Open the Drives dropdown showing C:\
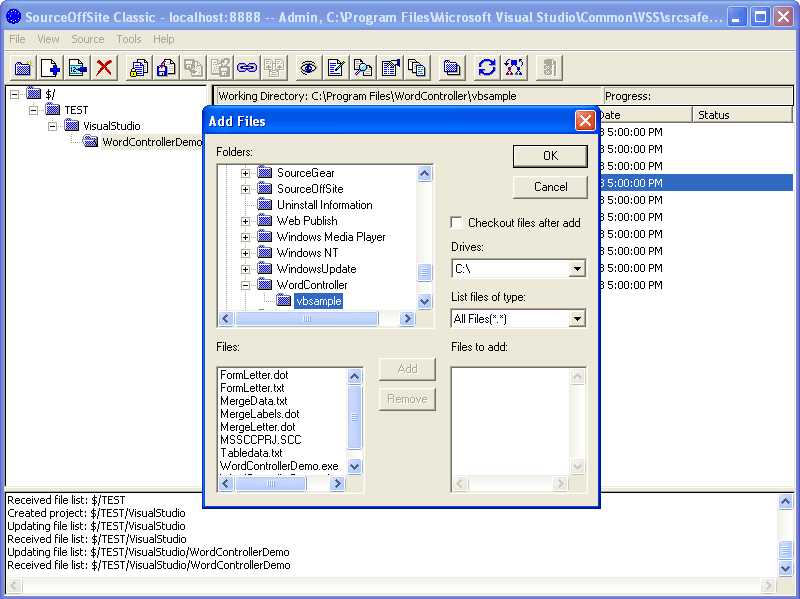This screenshot has width=800, height=599. pyautogui.click(x=577, y=268)
